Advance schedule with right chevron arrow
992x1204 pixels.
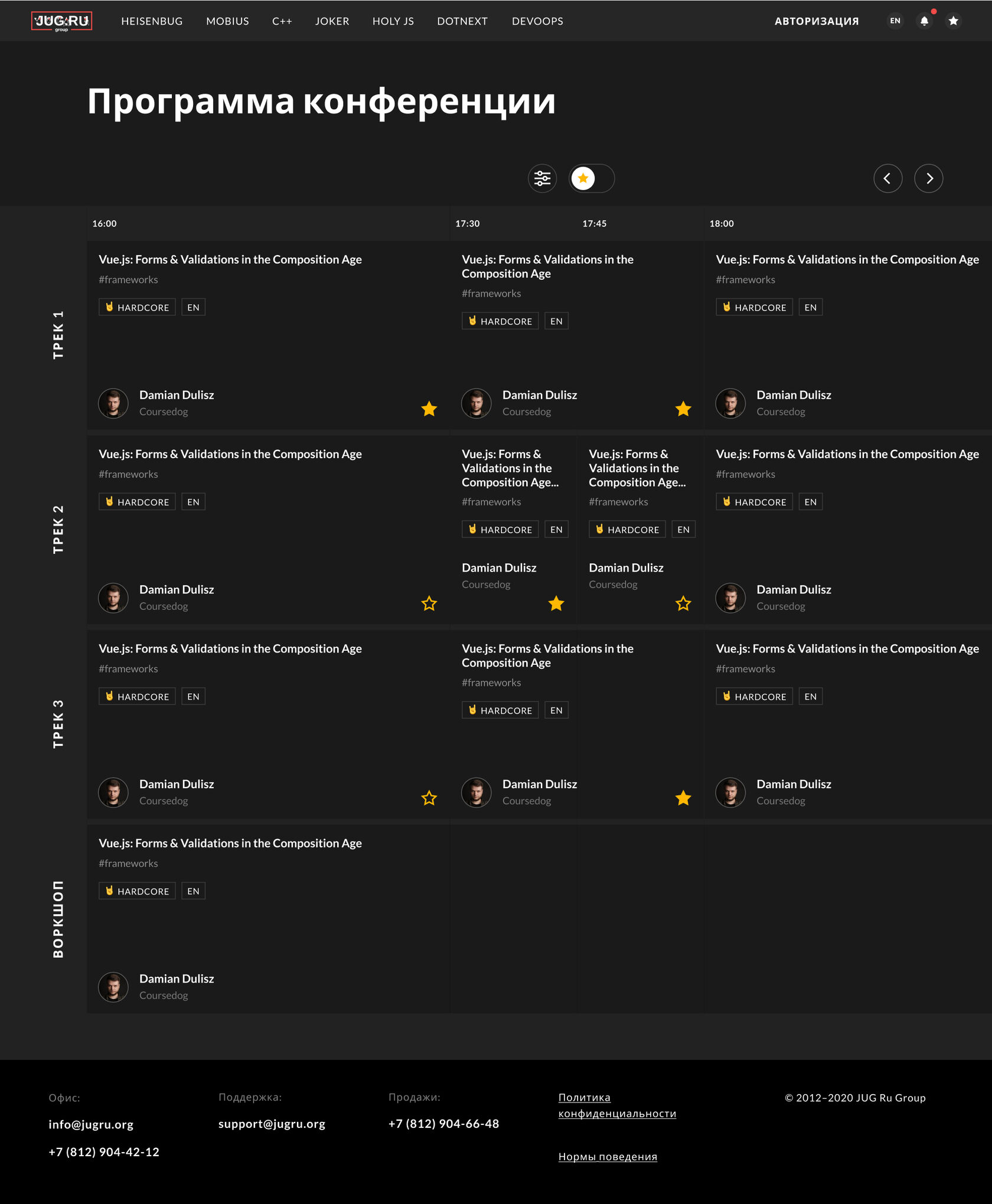pyautogui.click(x=928, y=178)
